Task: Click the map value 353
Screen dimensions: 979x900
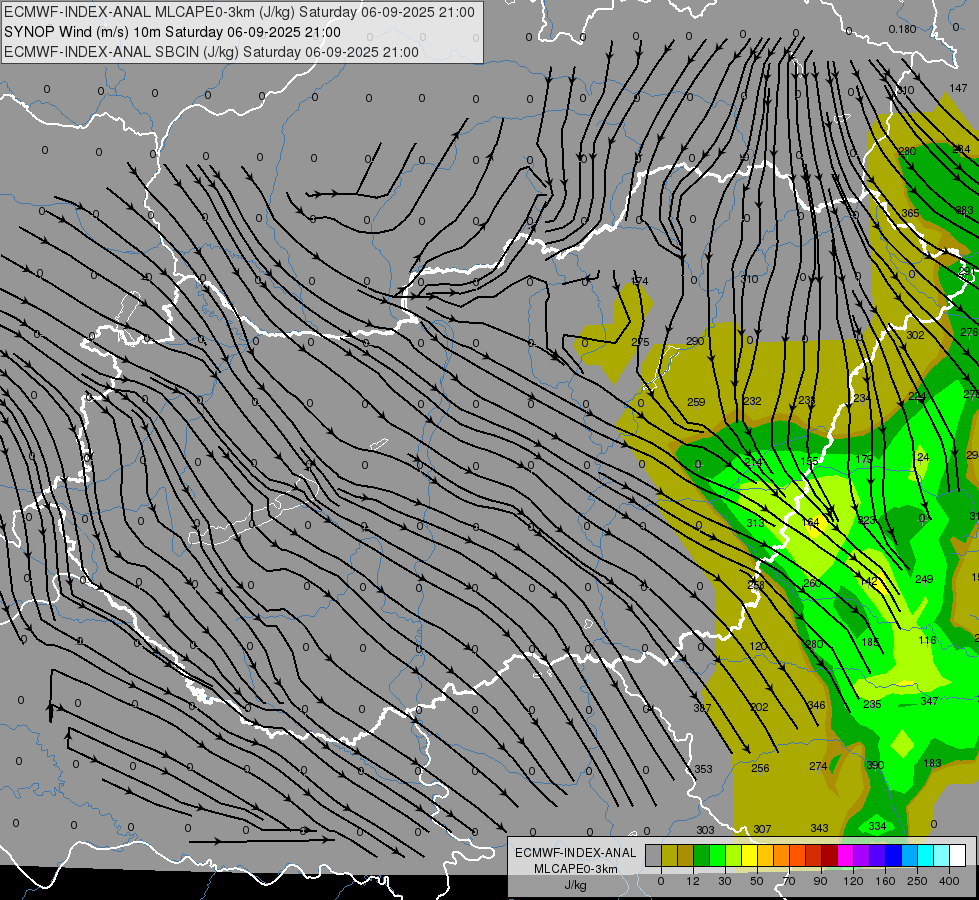Action: tap(704, 769)
